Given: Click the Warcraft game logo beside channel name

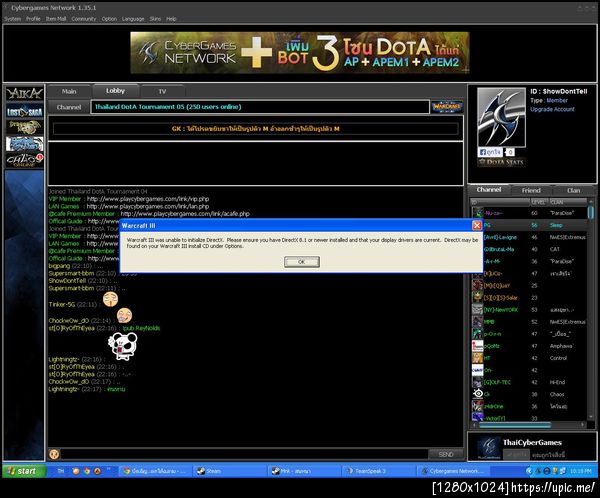Looking at the screenshot, I should 446,106.
